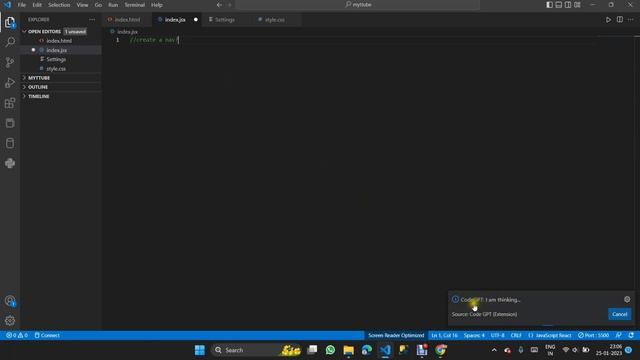This screenshot has width=640, height=360.
Task: Open the Search view in activity bar
Action: (x=10, y=42)
